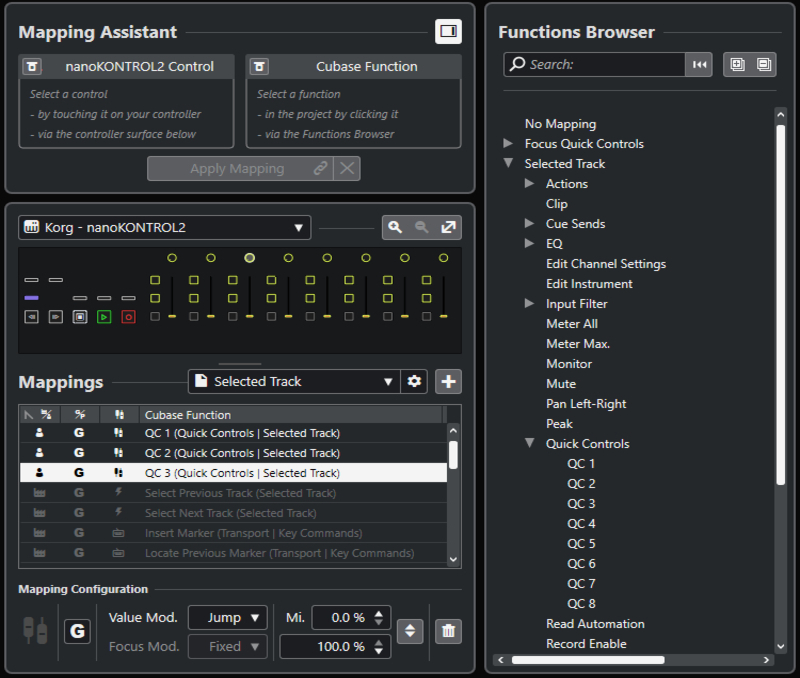Select first channel fader on surface
800x678 pixels.
pos(172,297)
